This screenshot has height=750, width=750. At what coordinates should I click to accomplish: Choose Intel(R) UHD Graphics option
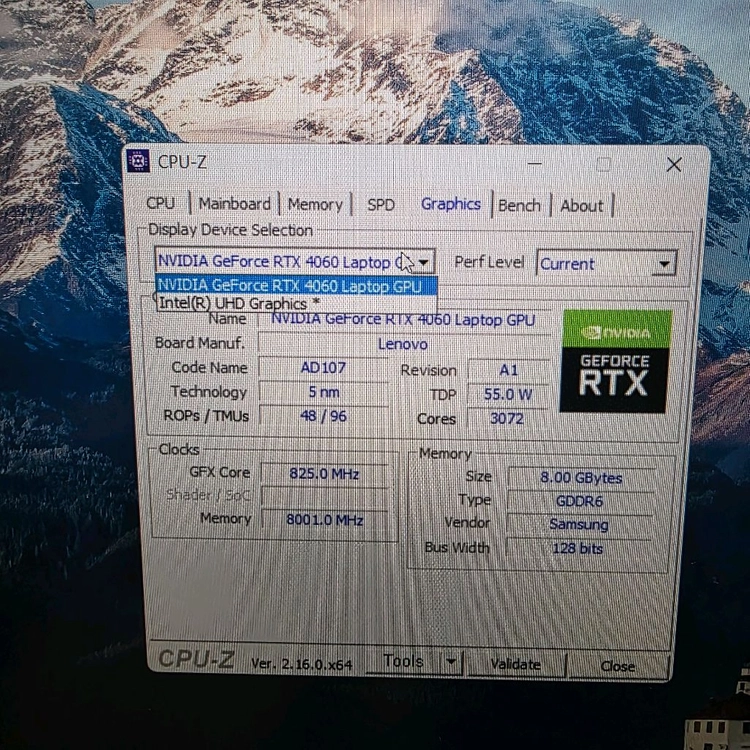pyautogui.click(x=296, y=304)
